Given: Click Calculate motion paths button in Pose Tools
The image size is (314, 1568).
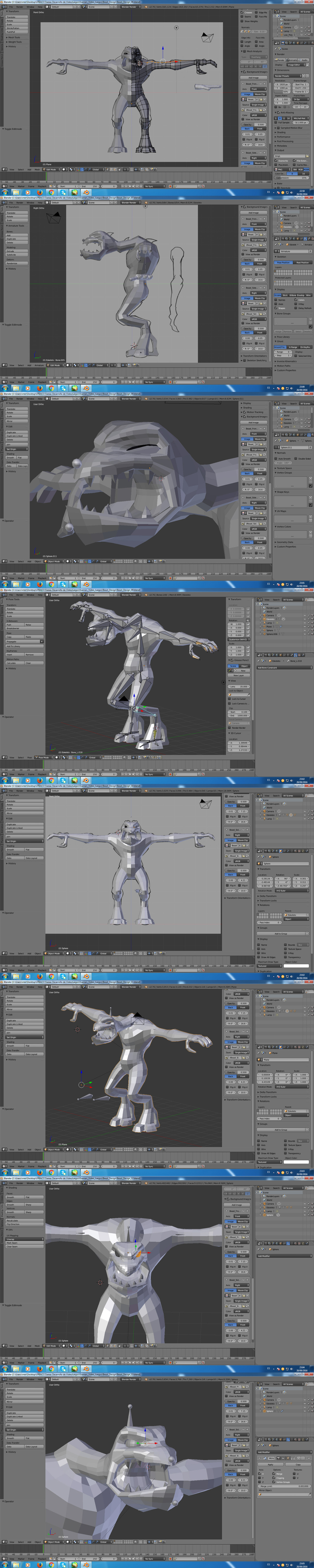Looking at the screenshot, I should tap(15, 663).
